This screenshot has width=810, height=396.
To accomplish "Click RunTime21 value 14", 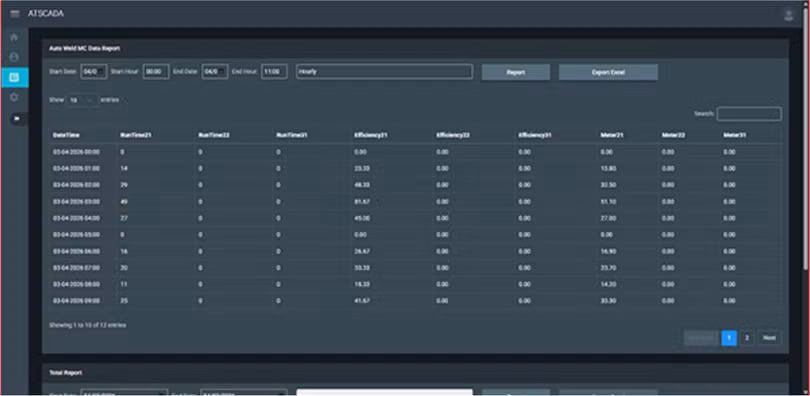I will pyautogui.click(x=123, y=168).
